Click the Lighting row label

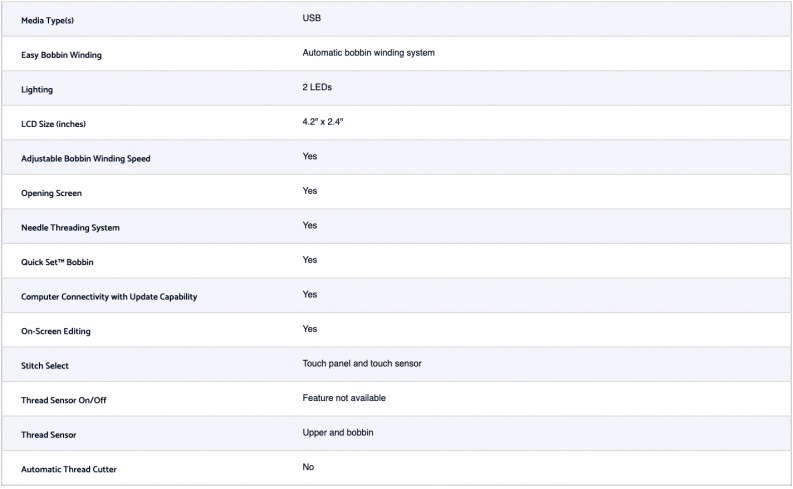(x=36, y=90)
